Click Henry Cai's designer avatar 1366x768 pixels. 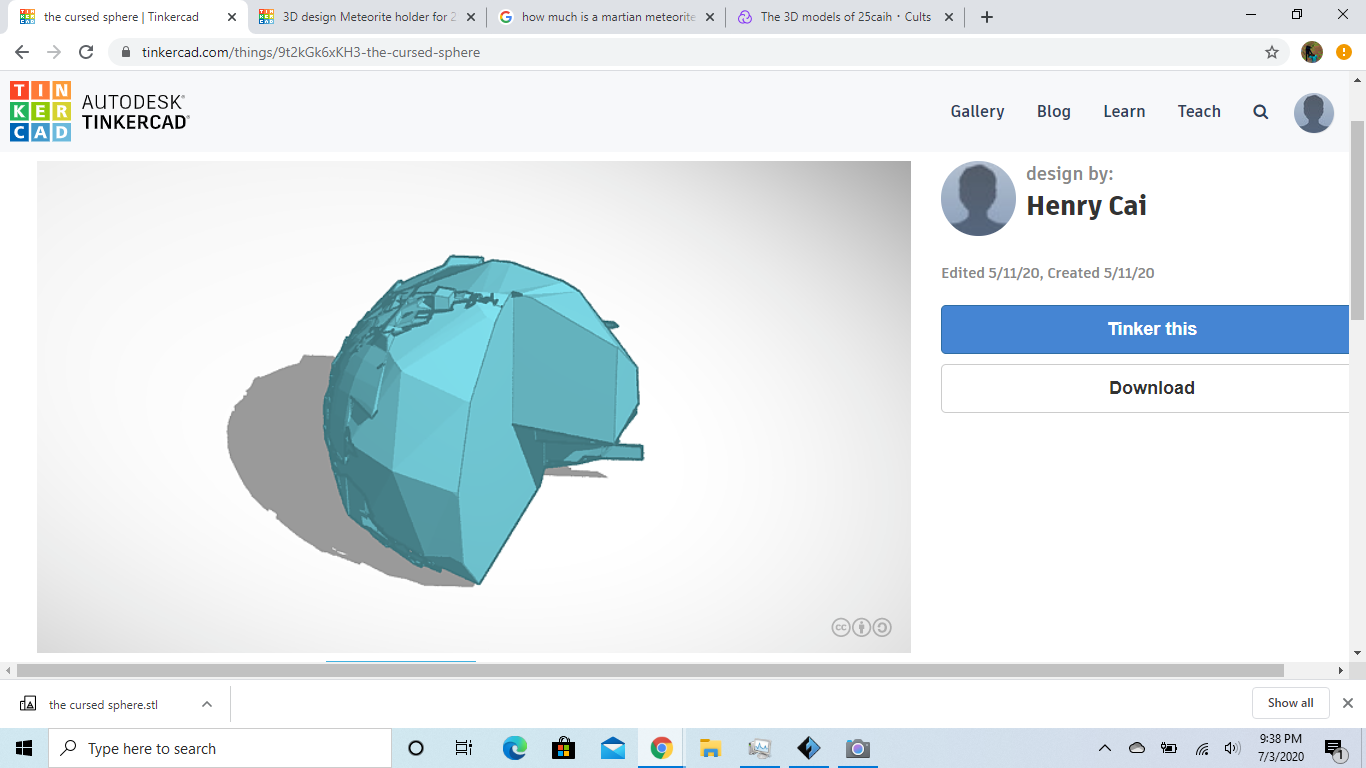click(x=978, y=199)
